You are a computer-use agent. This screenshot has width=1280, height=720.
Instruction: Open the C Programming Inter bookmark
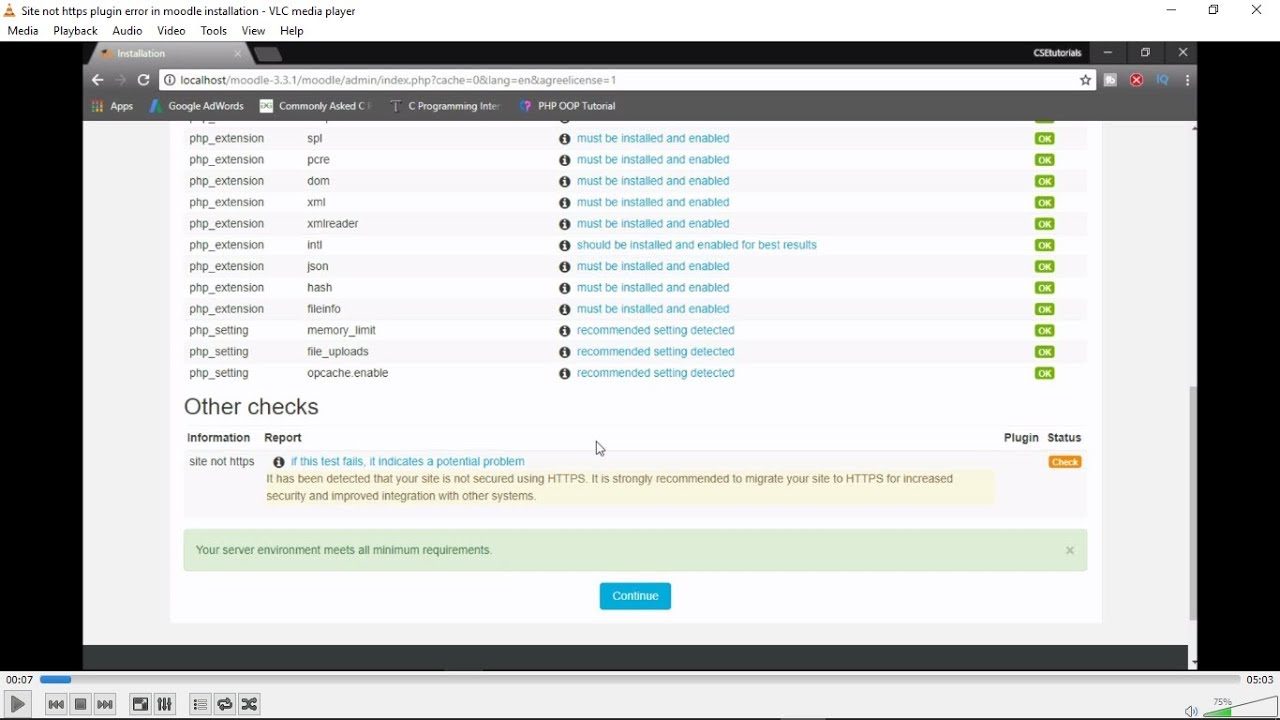coord(445,106)
